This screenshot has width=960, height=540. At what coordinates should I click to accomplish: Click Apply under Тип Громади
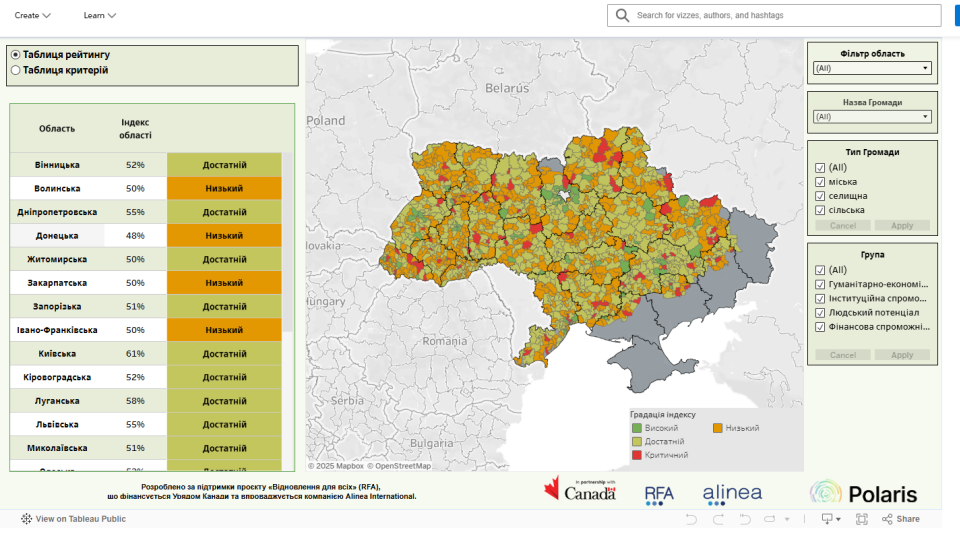(902, 226)
